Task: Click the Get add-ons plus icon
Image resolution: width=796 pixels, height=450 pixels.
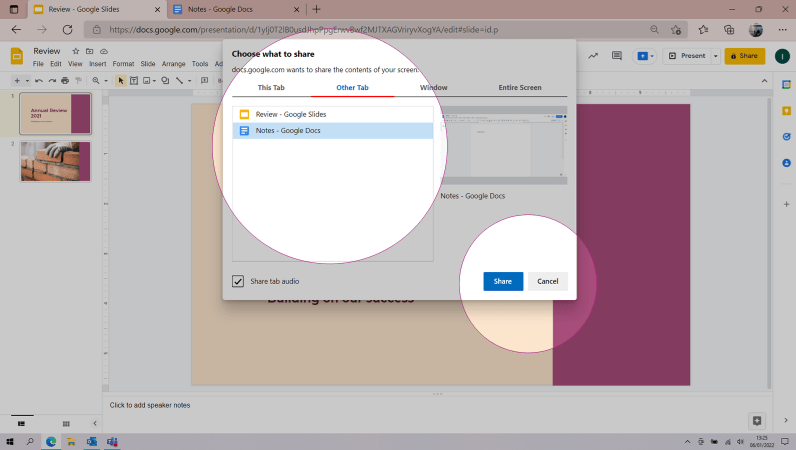Action: point(786,204)
